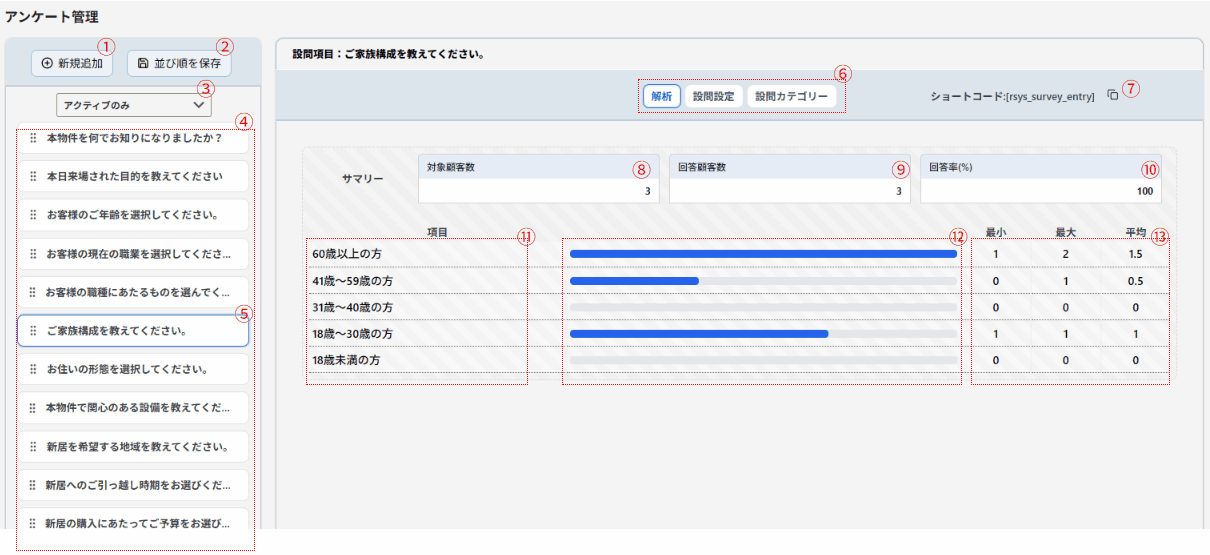Select the 解析 tab
The image size is (1210, 555).
pos(661,97)
